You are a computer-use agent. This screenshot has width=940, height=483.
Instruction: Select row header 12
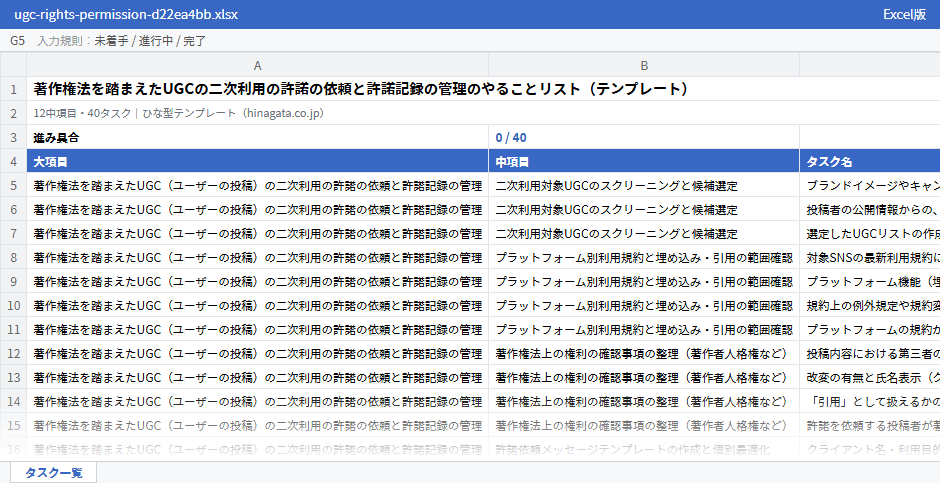13,353
